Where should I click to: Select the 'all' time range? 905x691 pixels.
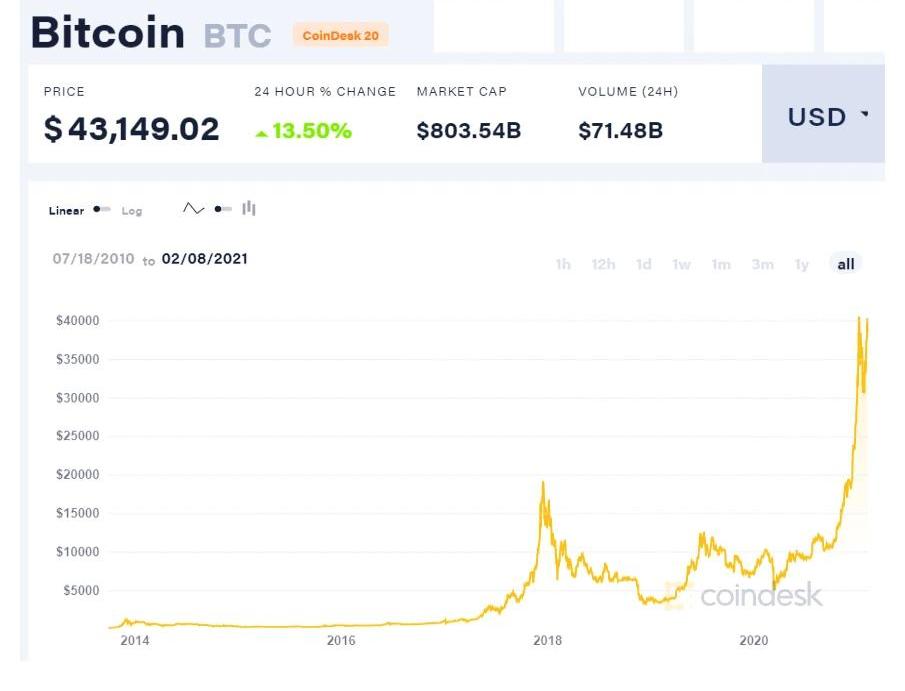tap(846, 265)
